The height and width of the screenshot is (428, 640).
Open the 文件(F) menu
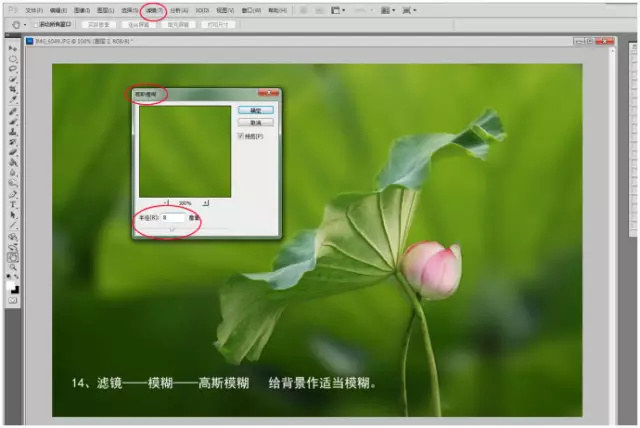tap(34, 10)
